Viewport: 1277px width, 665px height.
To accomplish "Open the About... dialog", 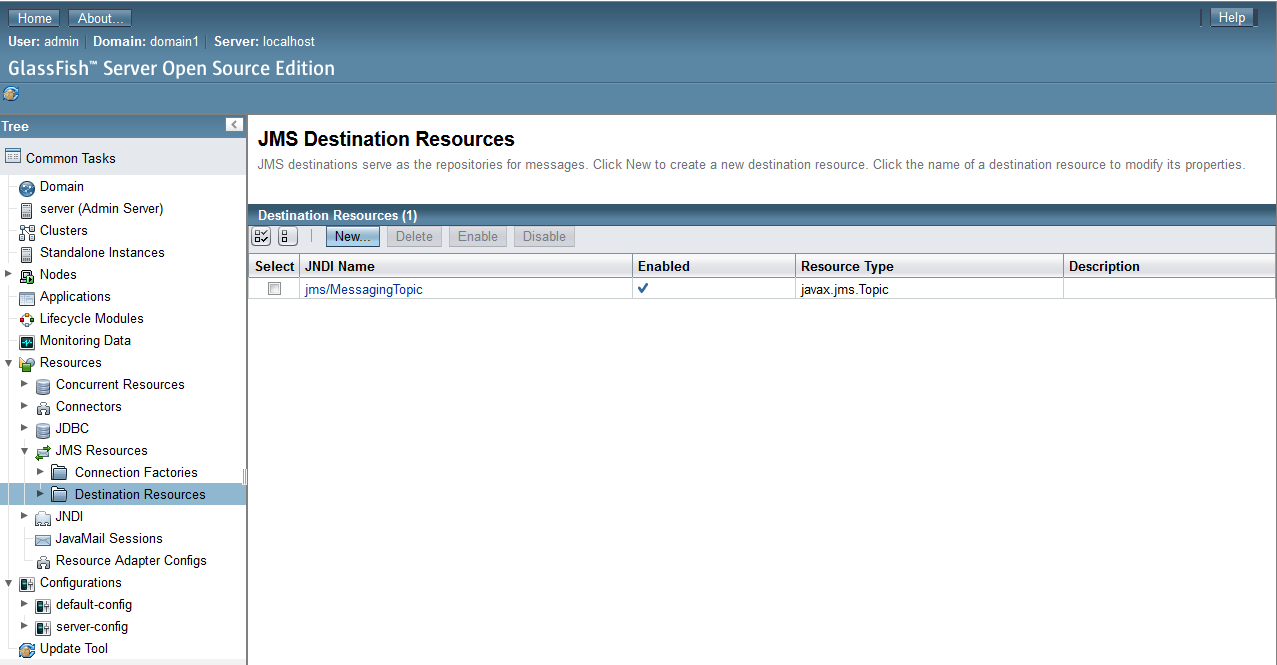I will coord(101,18).
